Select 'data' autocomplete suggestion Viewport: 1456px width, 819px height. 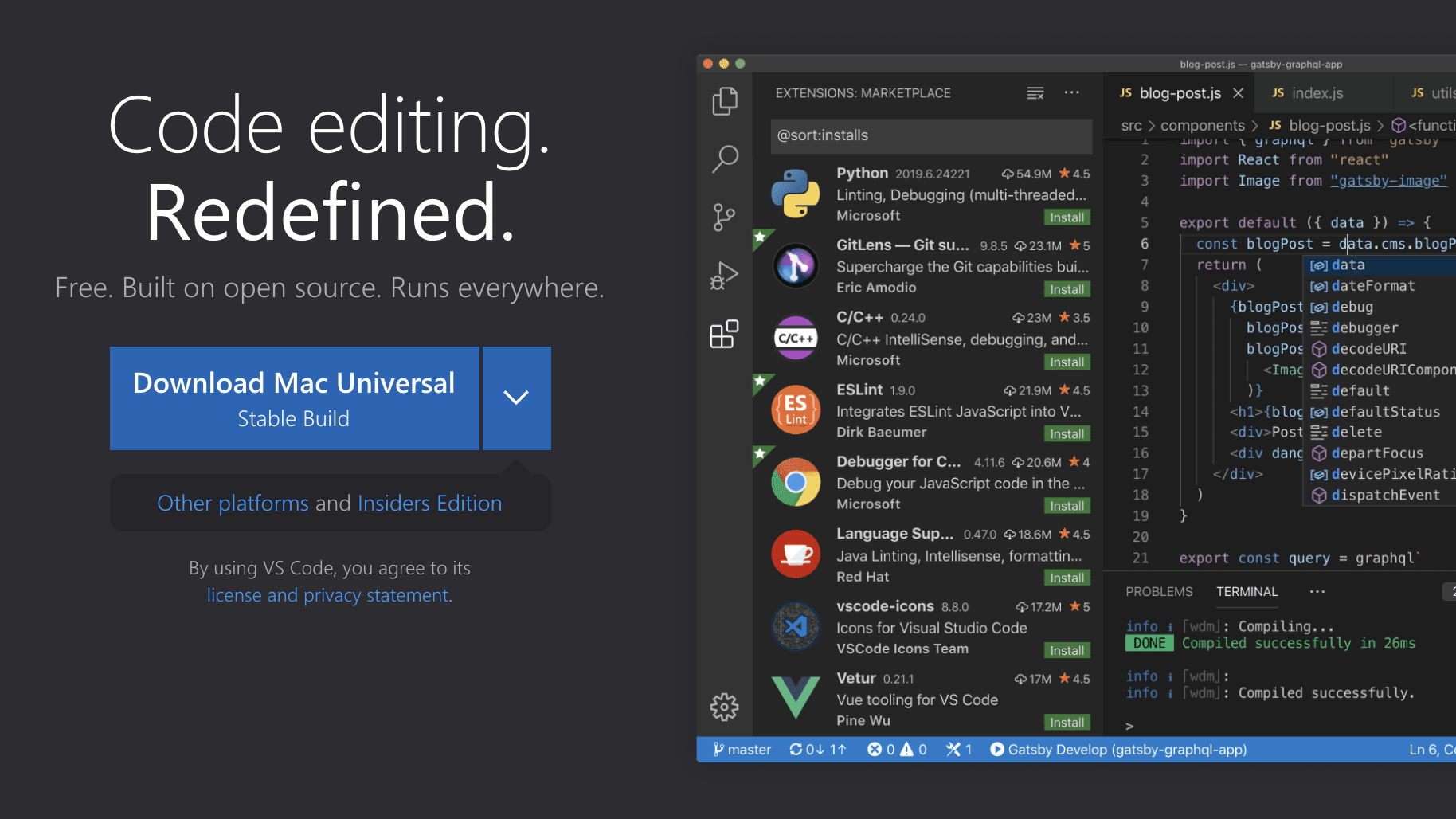(x=1380, y=265)
